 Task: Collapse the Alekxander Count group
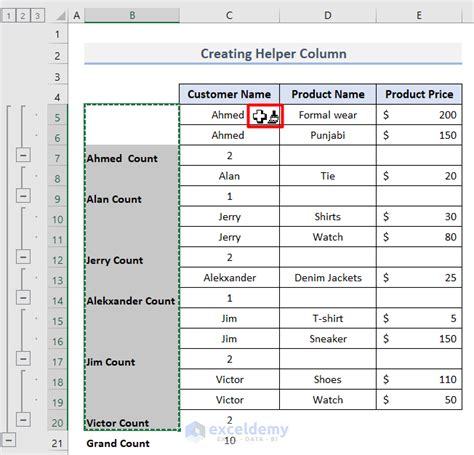click(x=23, y=298)
